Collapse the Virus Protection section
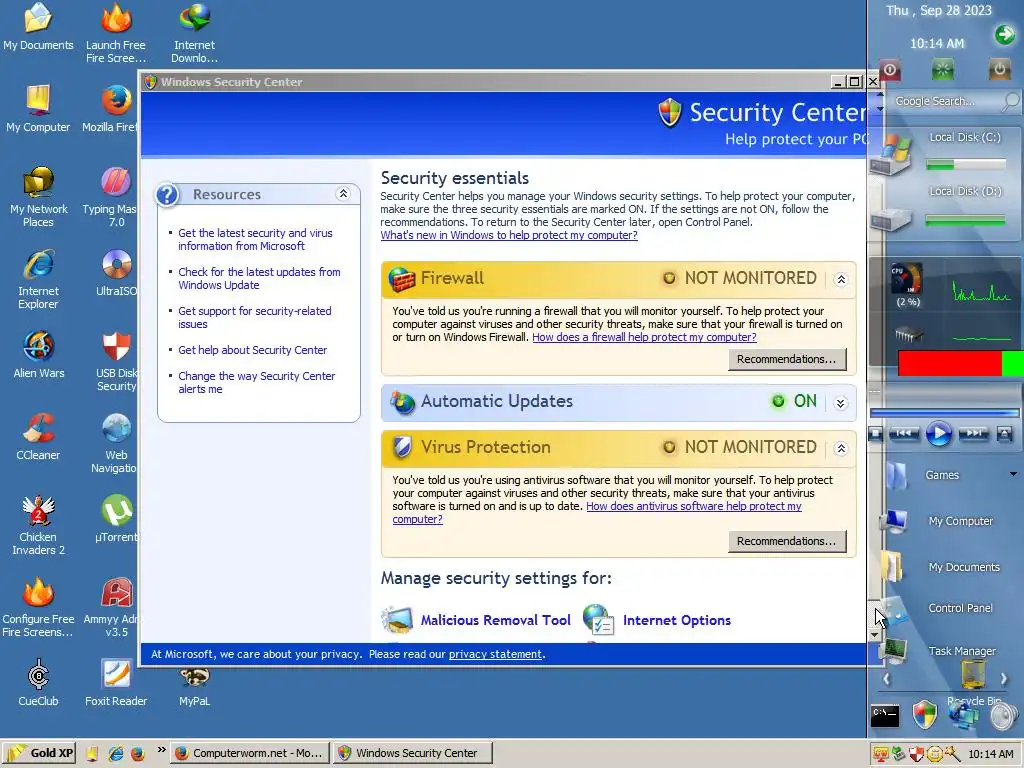Viewport: 1024px width, 768px height. point(841,448)
